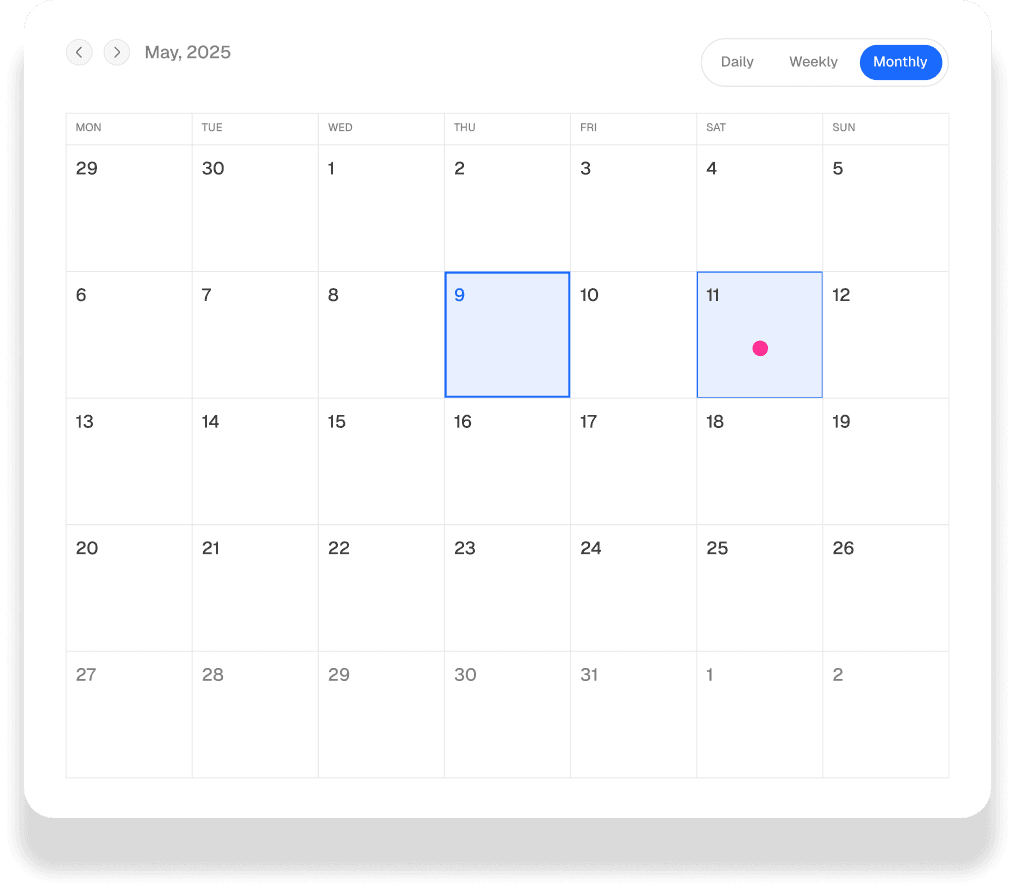Select May 24 on the calendar
The height and width of the screenshot is (890, 1015).
[633, 587]
